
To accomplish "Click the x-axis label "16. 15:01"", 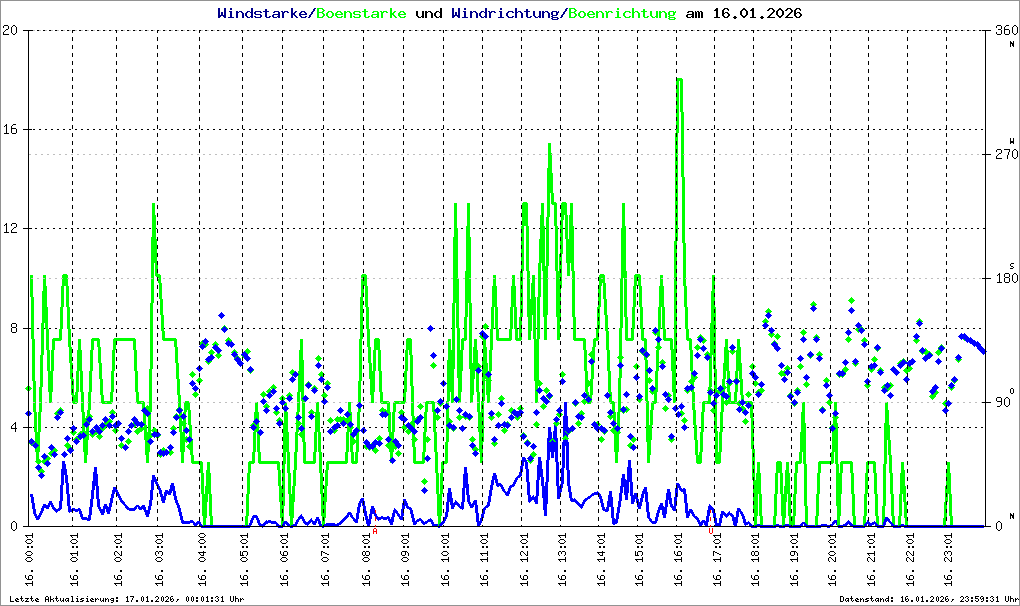I will (639, 560).
